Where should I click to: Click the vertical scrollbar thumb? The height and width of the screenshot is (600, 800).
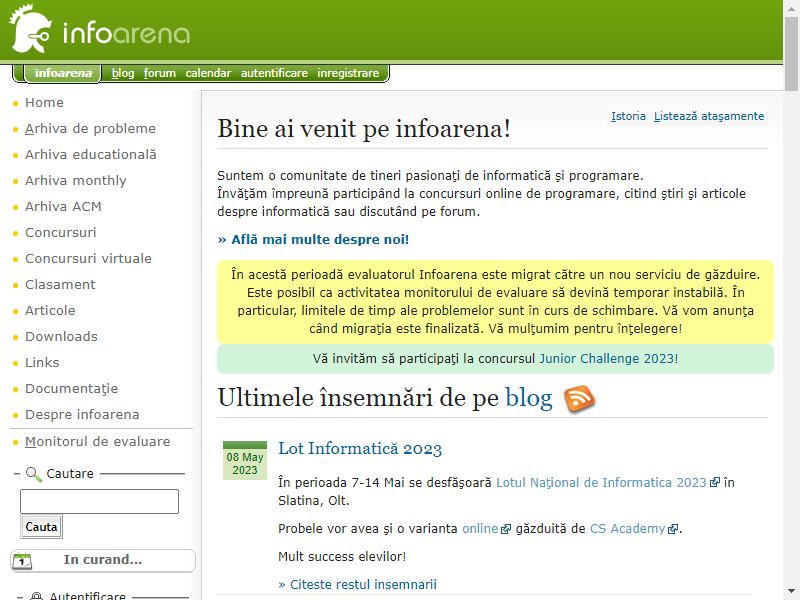[x=791, y=54]
